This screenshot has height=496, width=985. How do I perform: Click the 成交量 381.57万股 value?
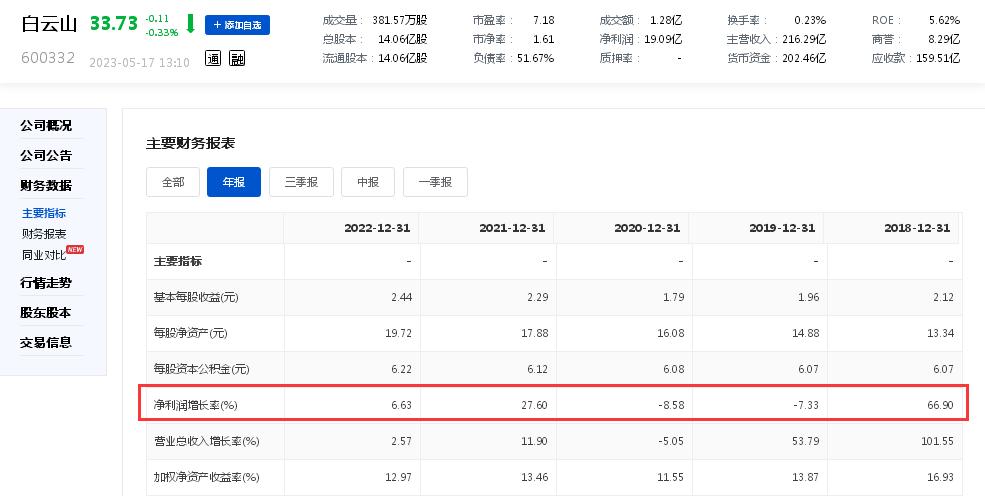(x=400, y=21)
